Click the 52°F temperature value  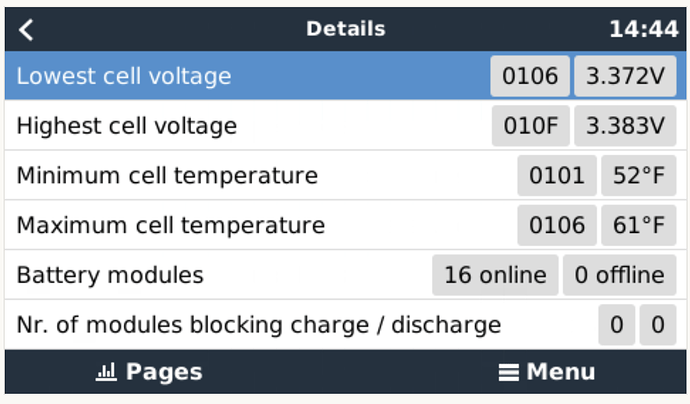pos(639,176)
